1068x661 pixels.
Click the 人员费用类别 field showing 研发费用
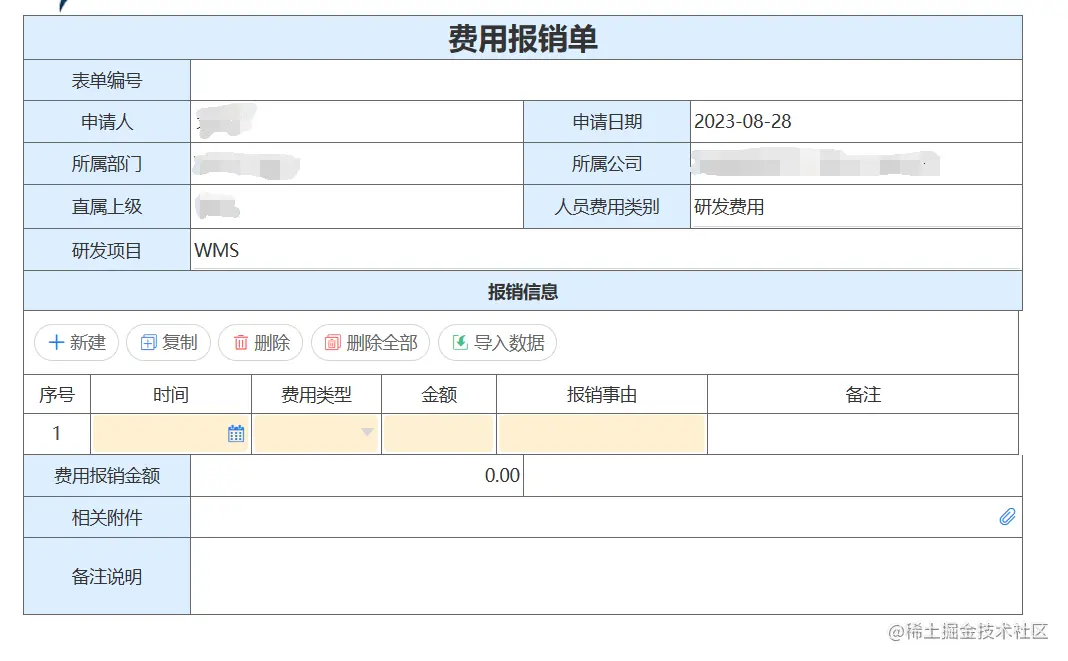pos(856,206)
